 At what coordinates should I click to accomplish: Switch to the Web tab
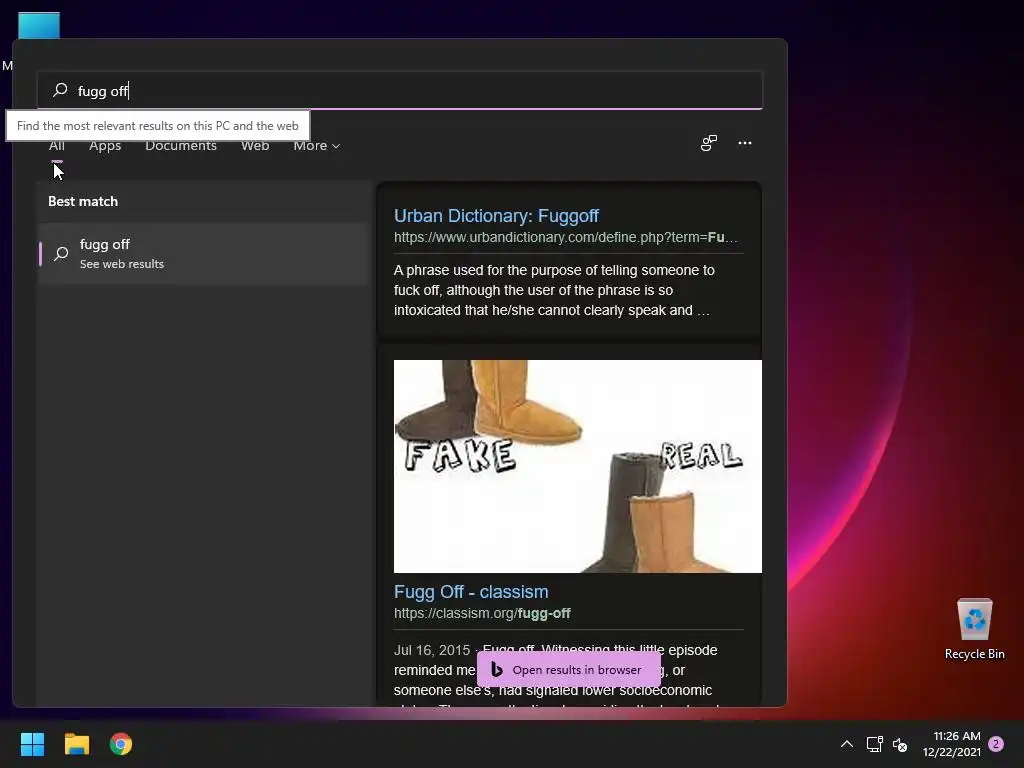pyautogui.click(x=255, y=146)
